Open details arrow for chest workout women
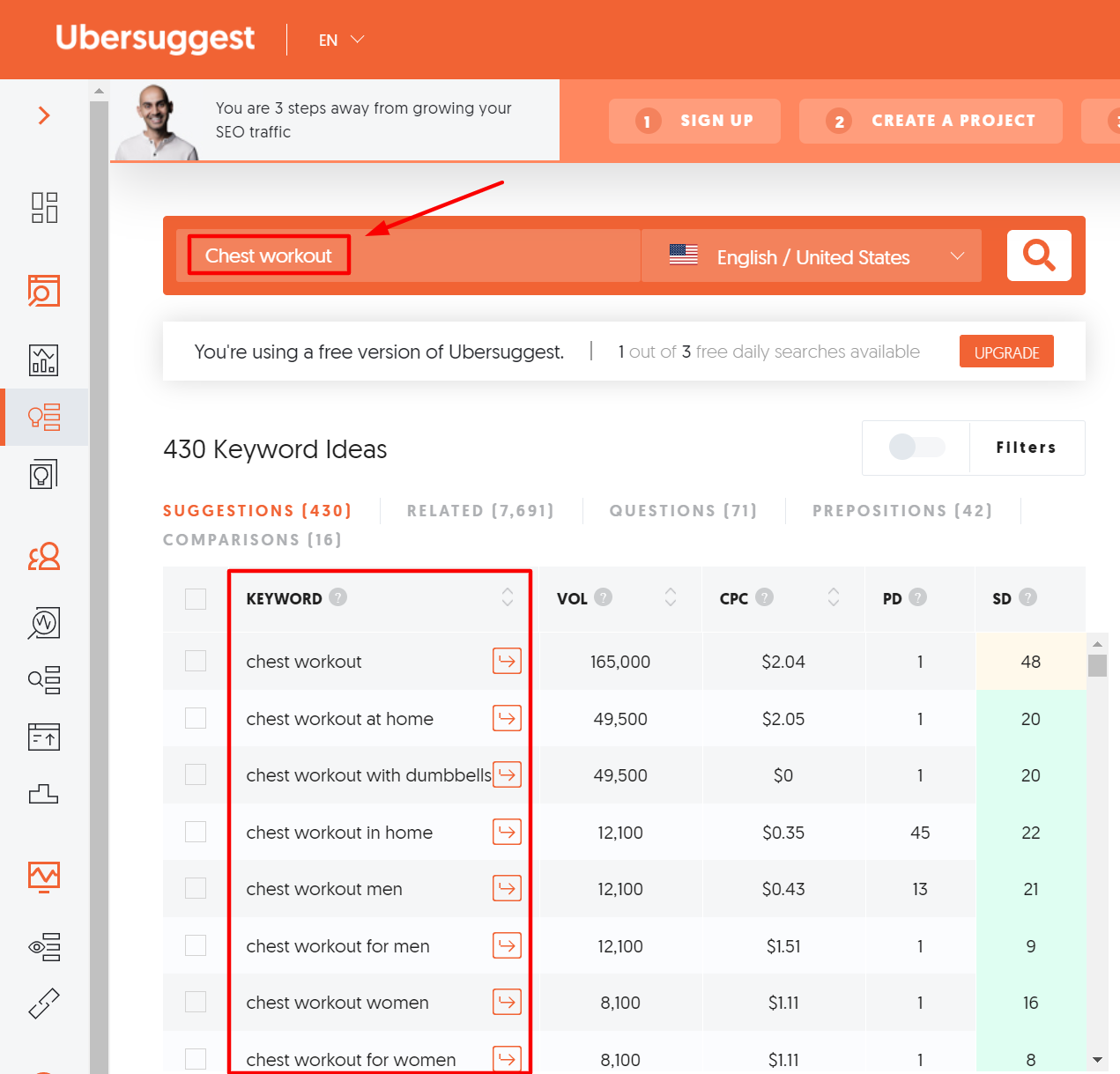The width and height of the screenshot is (1120, 1074). coord(507,1002)
